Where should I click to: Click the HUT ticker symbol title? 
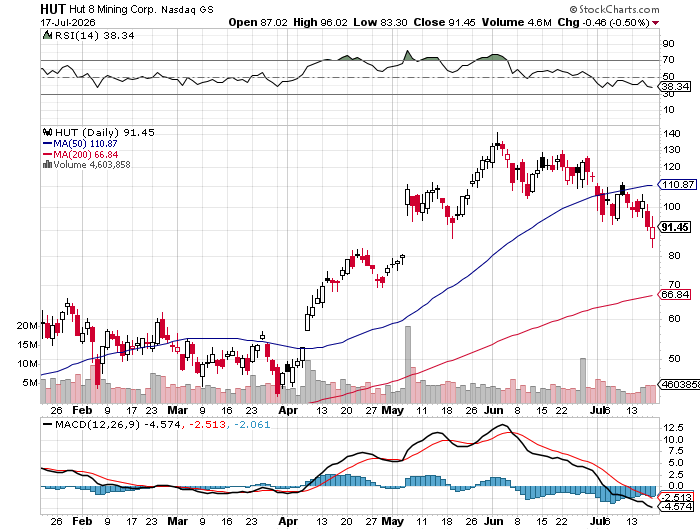(x=53, y=9)
